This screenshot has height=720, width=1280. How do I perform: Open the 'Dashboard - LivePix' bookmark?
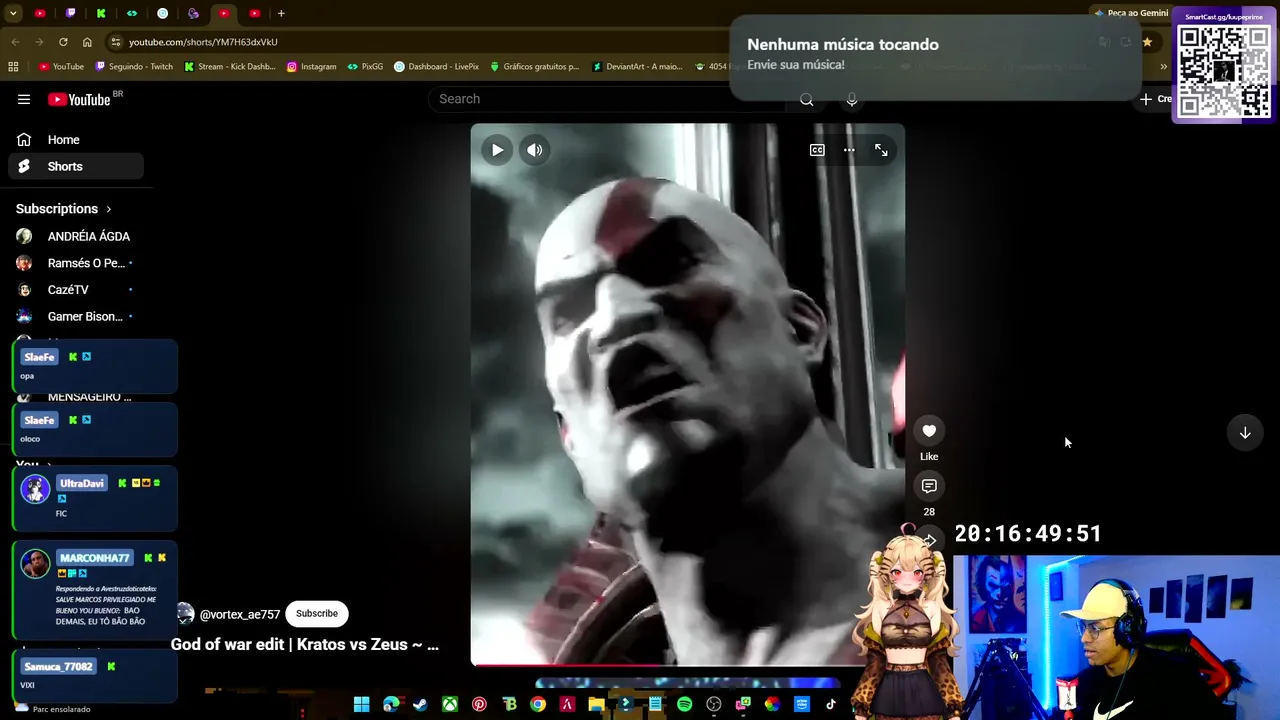click(436, 67)
